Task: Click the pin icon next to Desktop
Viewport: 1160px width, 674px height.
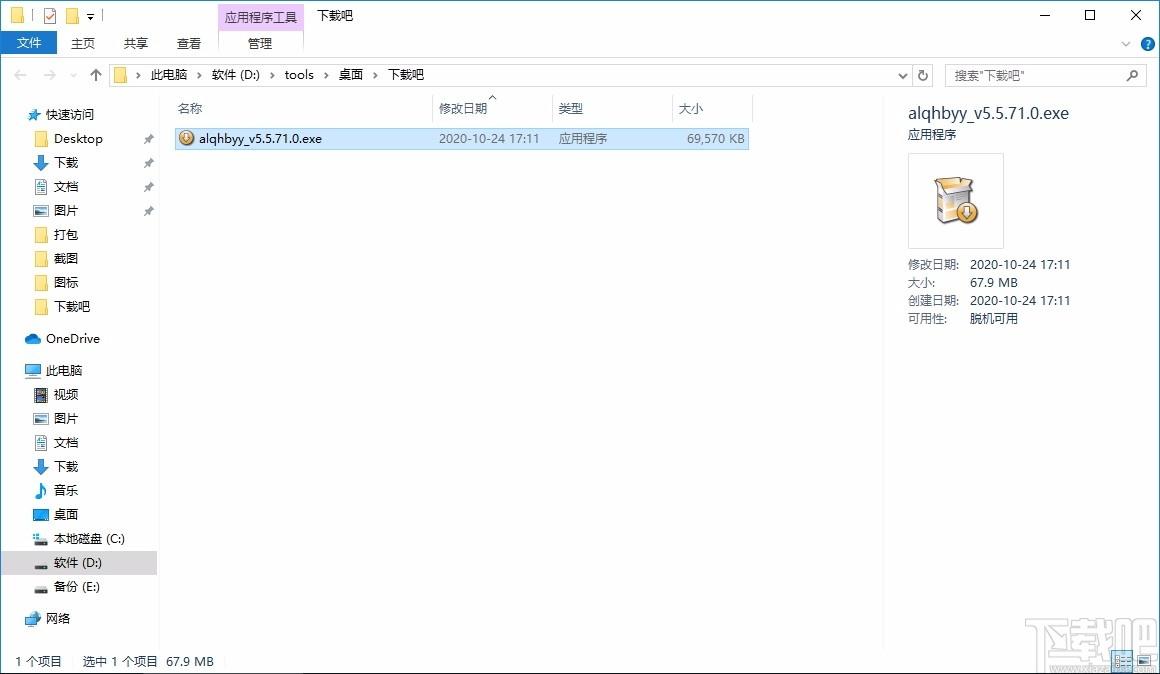Action: coord(148,138)
